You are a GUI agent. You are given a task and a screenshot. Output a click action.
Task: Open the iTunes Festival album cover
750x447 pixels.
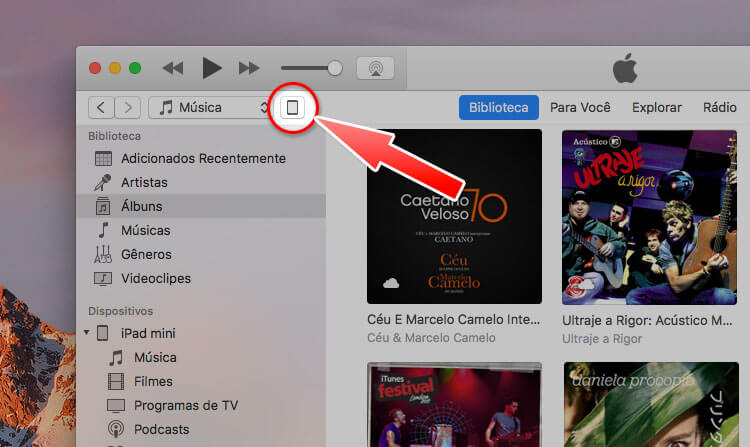coord(454,404)
